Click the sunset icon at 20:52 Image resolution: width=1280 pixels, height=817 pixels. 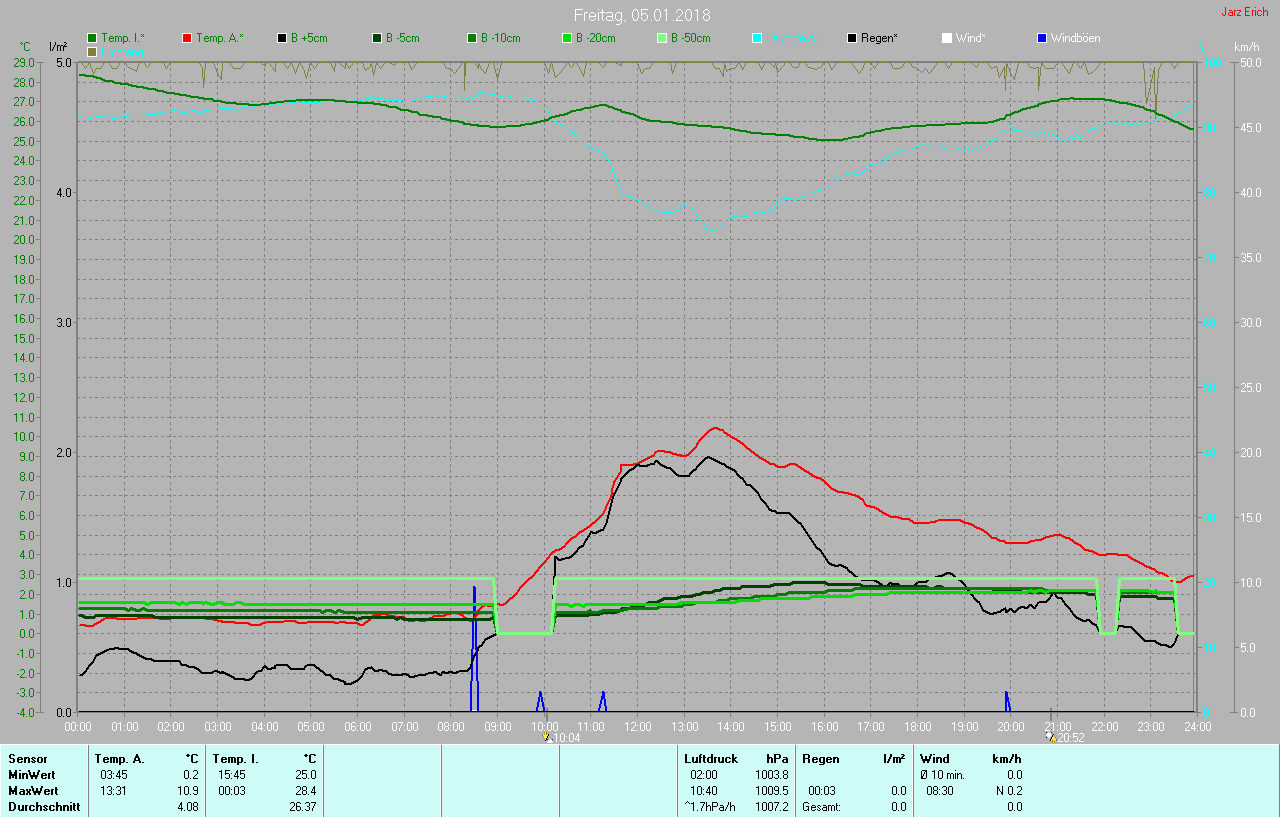[x=1050, y=736]
